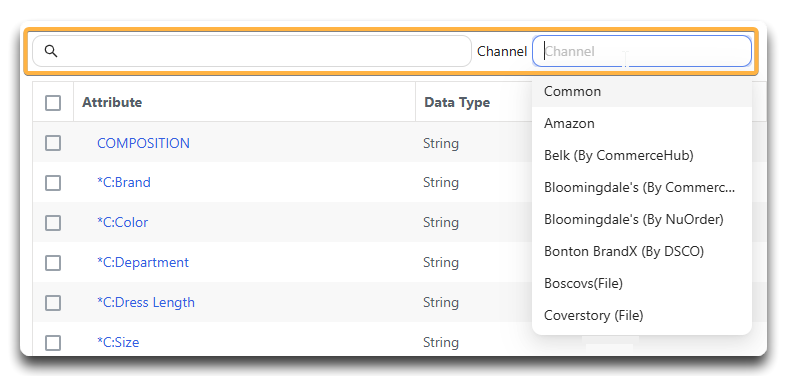Click the *C:Size attribute link
The height and width of the screenshot is (376, 787).
[x=118, y=342]
